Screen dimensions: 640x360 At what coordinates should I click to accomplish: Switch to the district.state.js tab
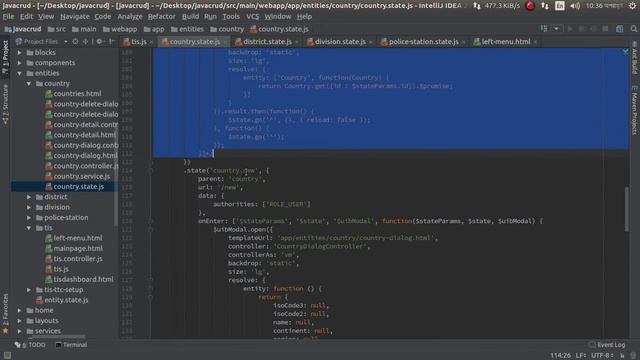click(263, 42)
